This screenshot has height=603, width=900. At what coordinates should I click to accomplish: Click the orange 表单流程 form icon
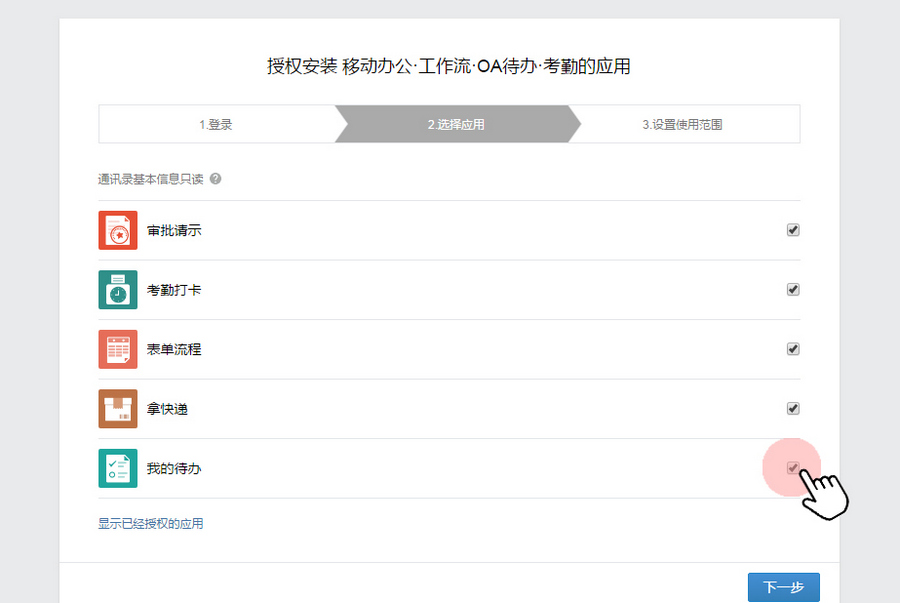point(118,349)
